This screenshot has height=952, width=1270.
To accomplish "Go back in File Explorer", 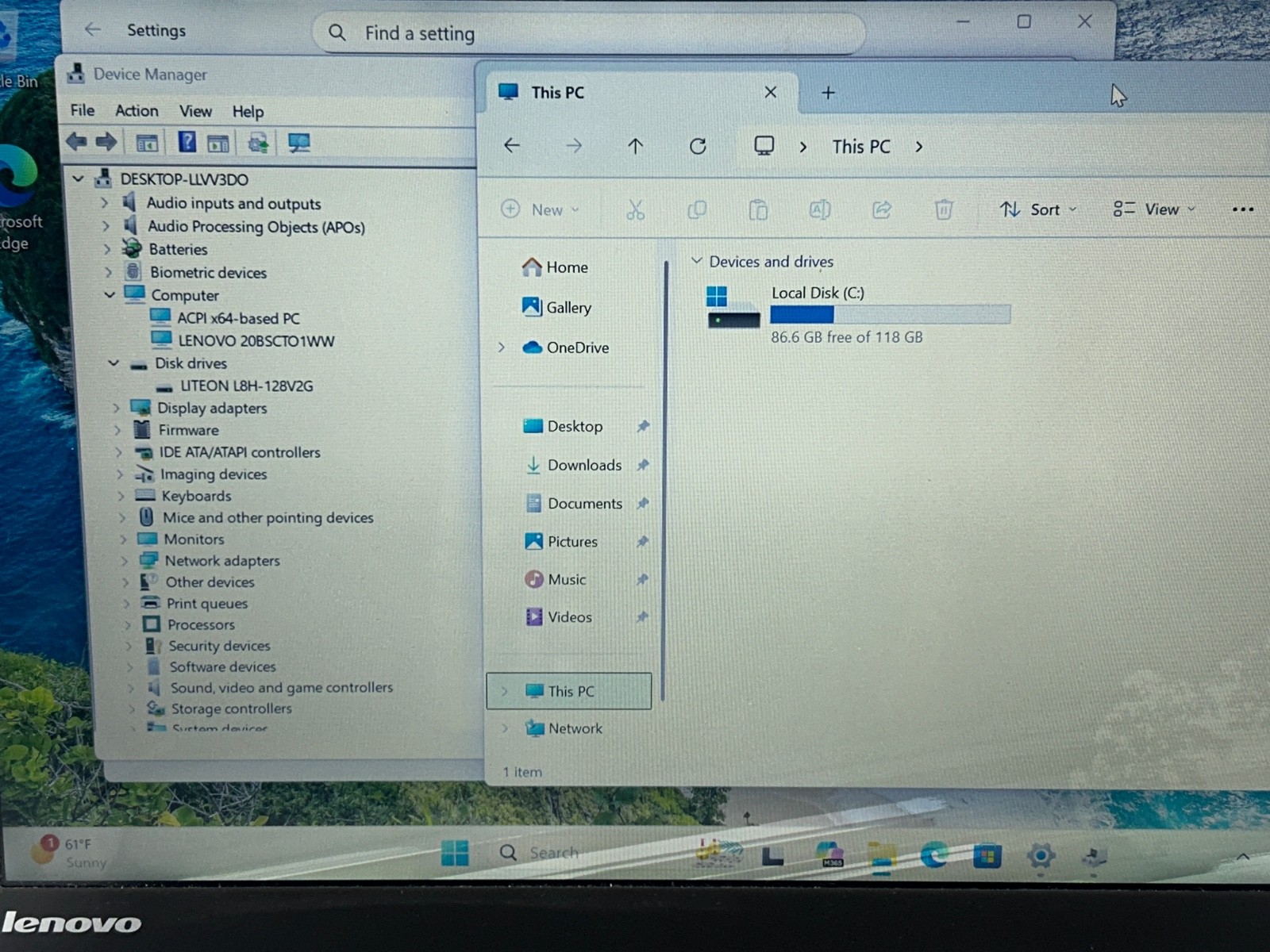I will tap(512, 145).
